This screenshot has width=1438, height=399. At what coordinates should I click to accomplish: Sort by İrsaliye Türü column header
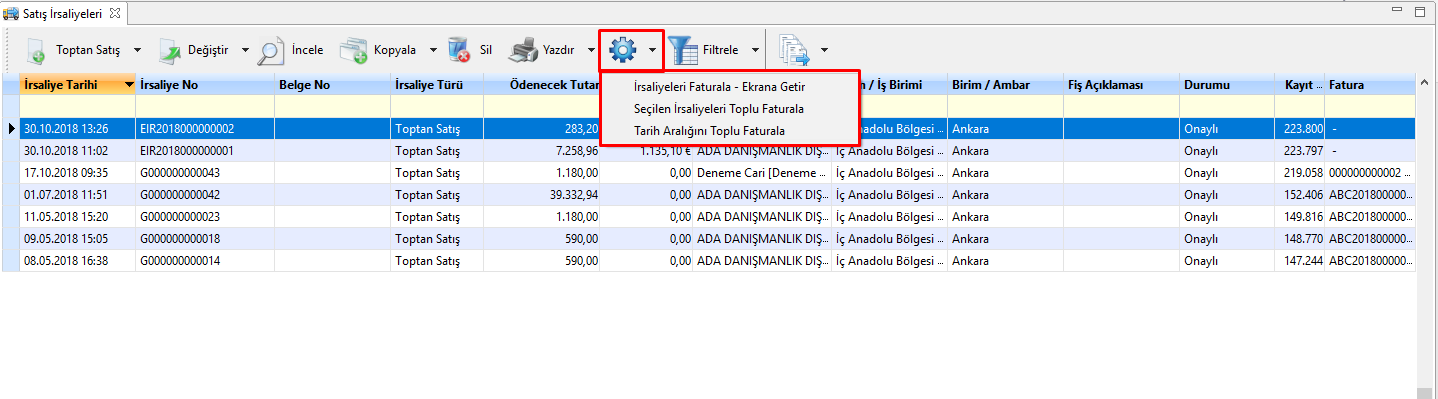(437, 86)
